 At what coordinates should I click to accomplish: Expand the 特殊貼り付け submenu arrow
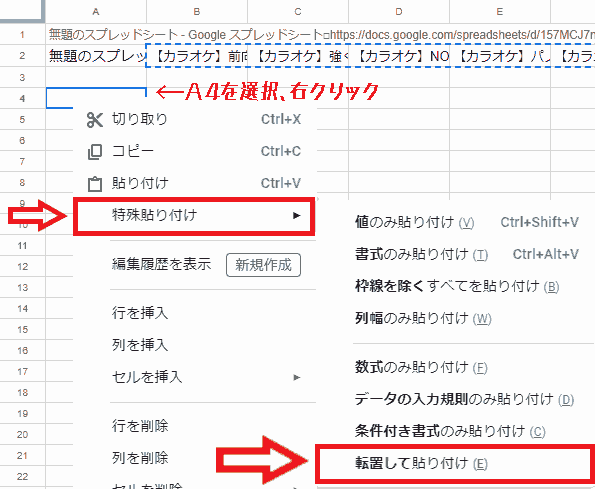(x=297, y=215)
